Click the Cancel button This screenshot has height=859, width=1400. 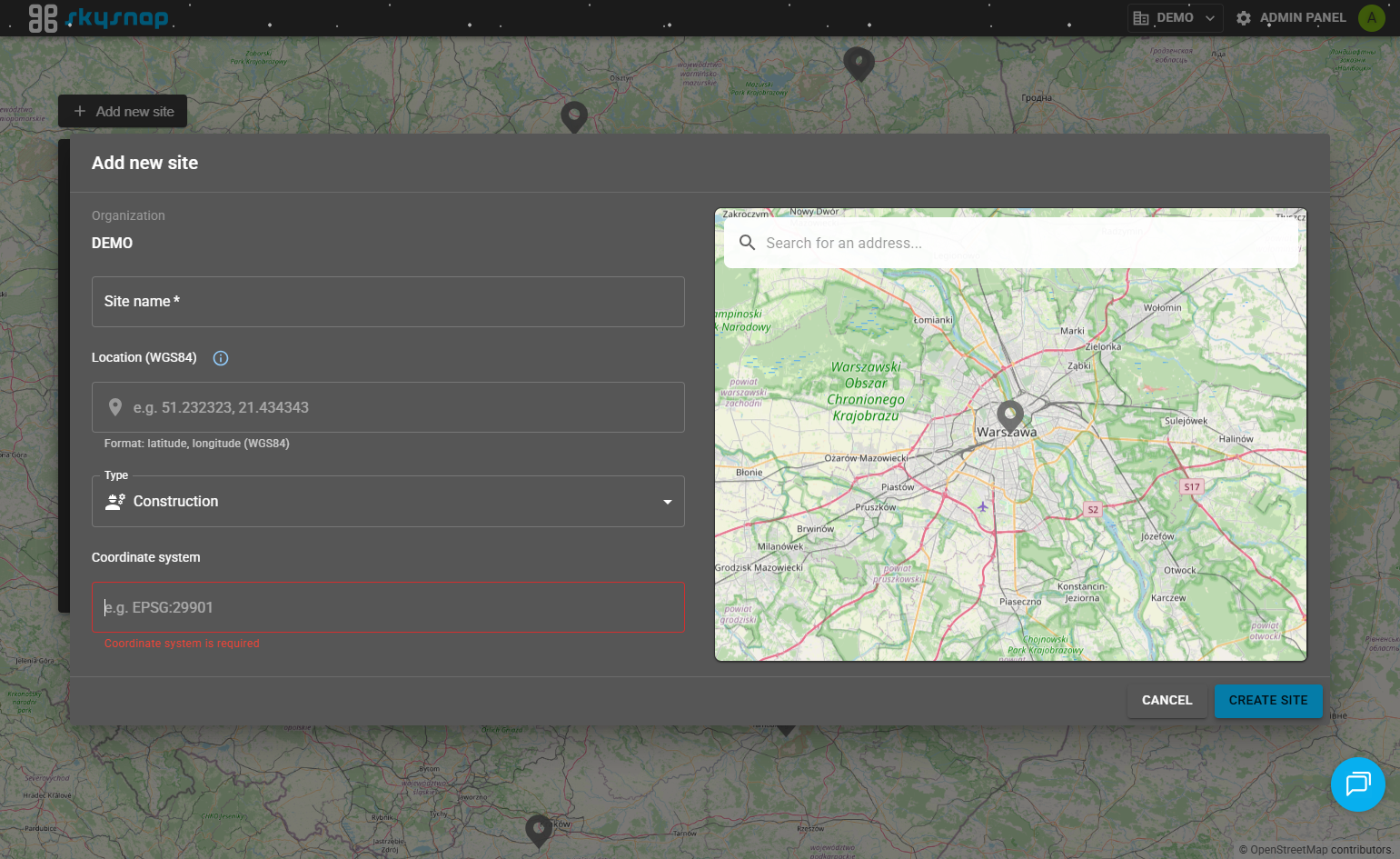1167,701
